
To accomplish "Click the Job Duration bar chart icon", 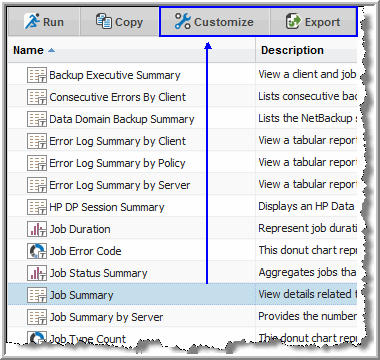I will pos(37,229).
